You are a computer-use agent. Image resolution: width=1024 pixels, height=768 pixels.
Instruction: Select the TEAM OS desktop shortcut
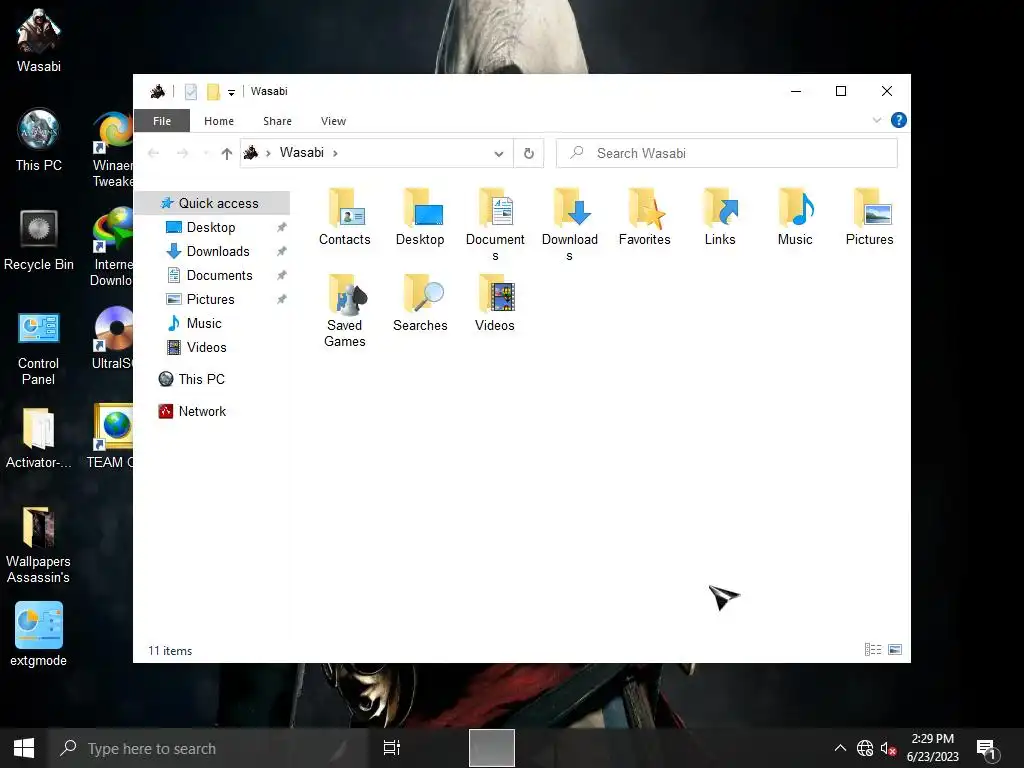click(111, 438)
